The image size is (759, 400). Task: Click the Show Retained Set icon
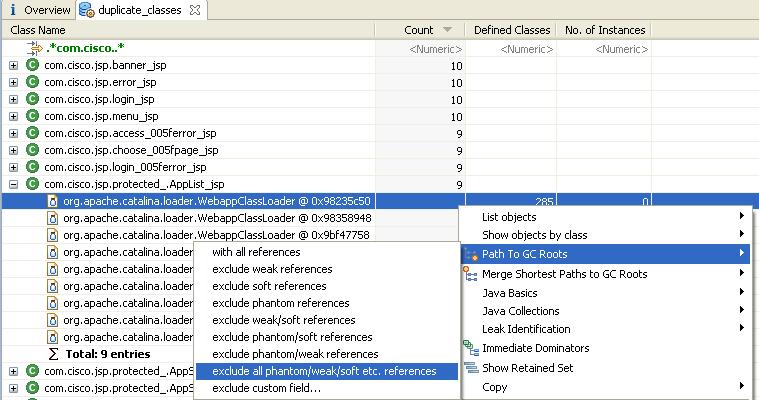[x=470, y=368]
